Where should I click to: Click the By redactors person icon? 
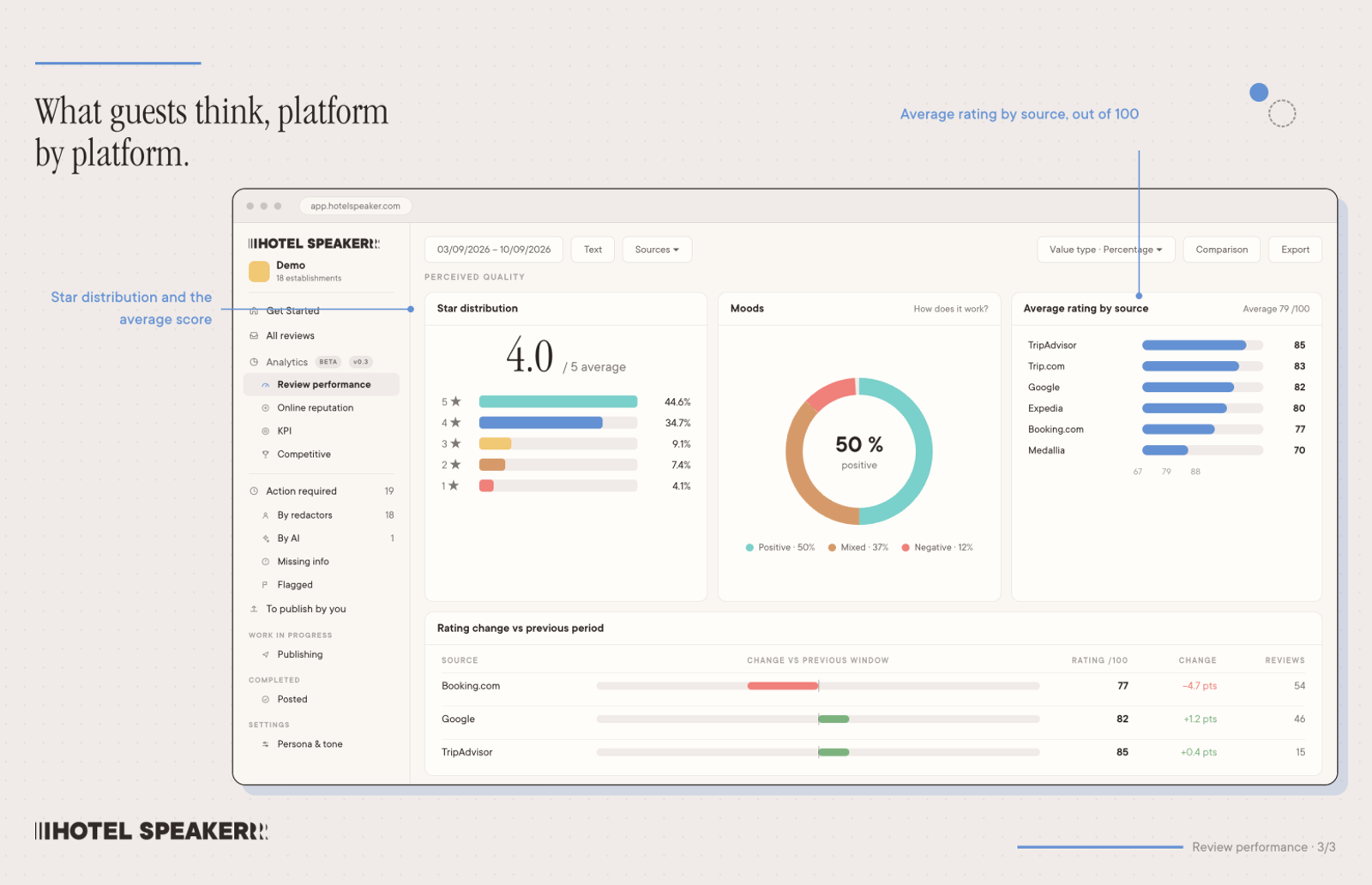point(266,515)
